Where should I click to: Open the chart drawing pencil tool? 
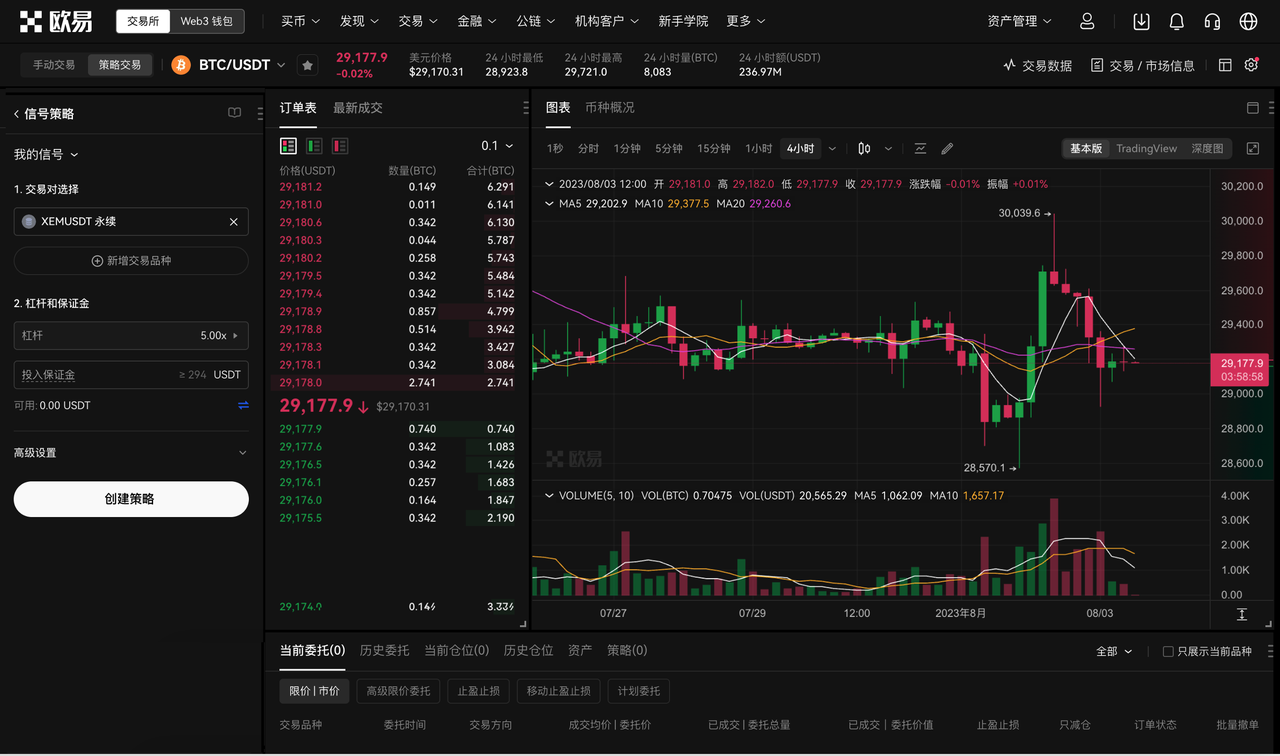click(x=947, y=148)
